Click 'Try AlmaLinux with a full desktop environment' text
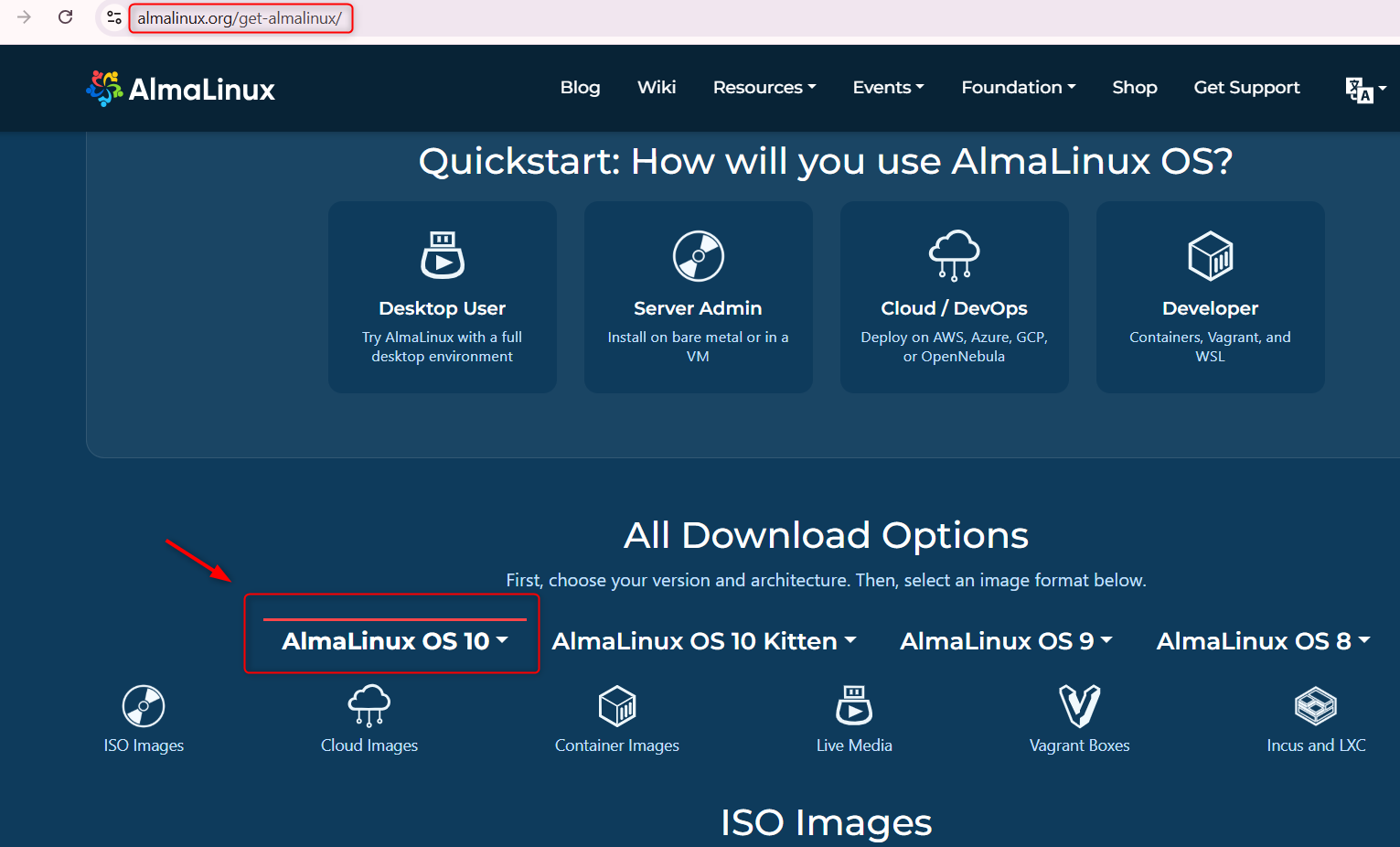The image size is (1400, 847). tap(443, 347)
